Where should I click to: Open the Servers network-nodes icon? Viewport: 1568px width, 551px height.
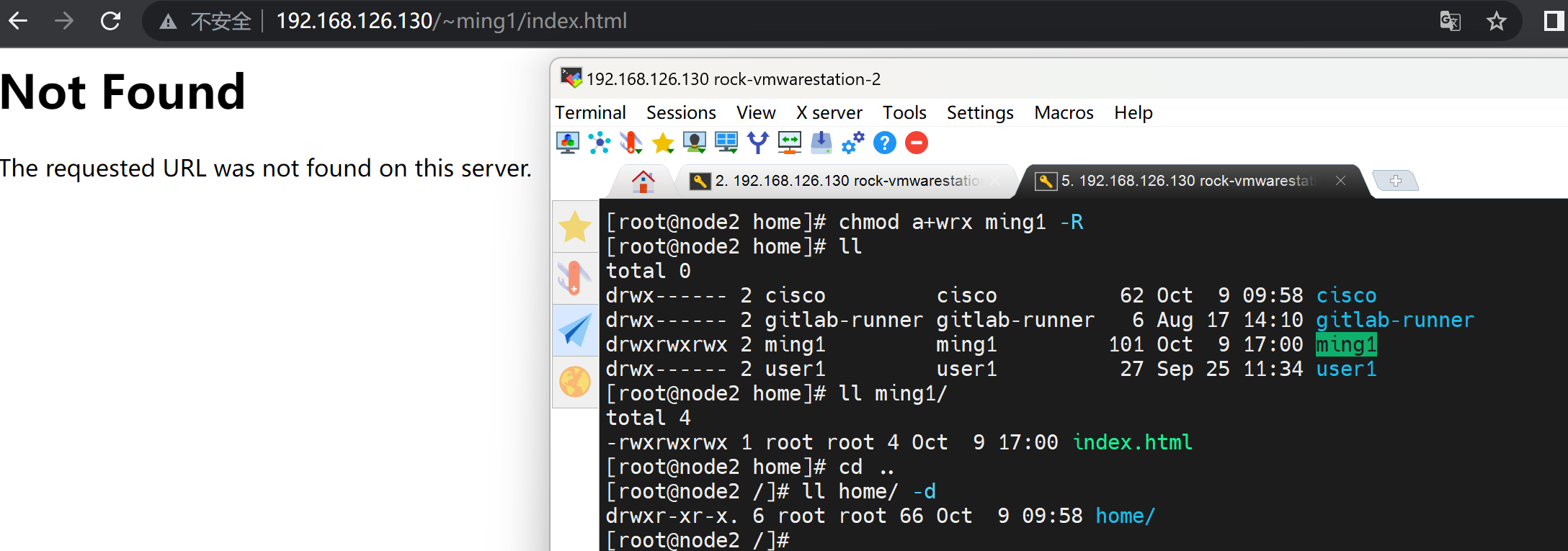[599, 143]
